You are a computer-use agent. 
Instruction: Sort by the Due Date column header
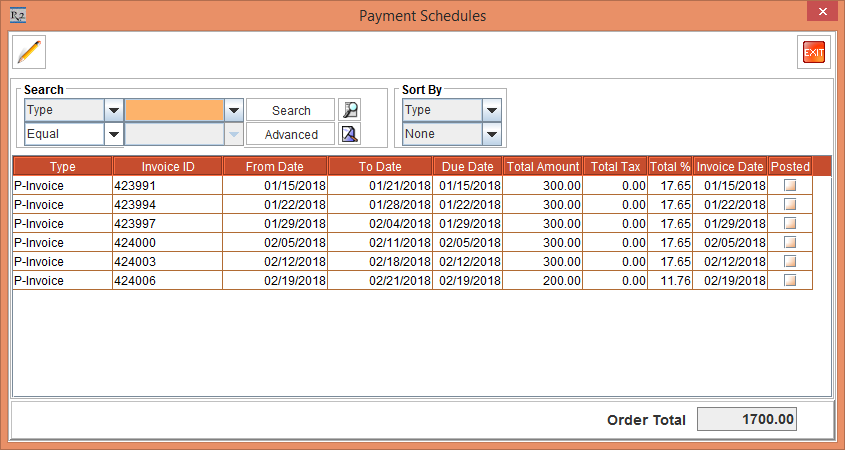click(467, 166)
